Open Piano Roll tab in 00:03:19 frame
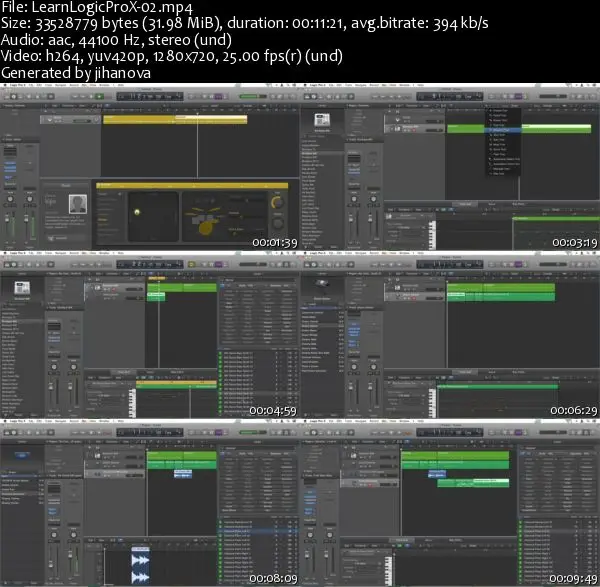Screen dimensions: 600x587 click(465, 204)
